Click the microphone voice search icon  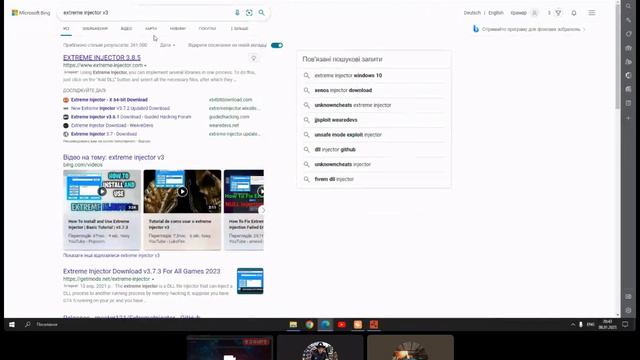237,13
